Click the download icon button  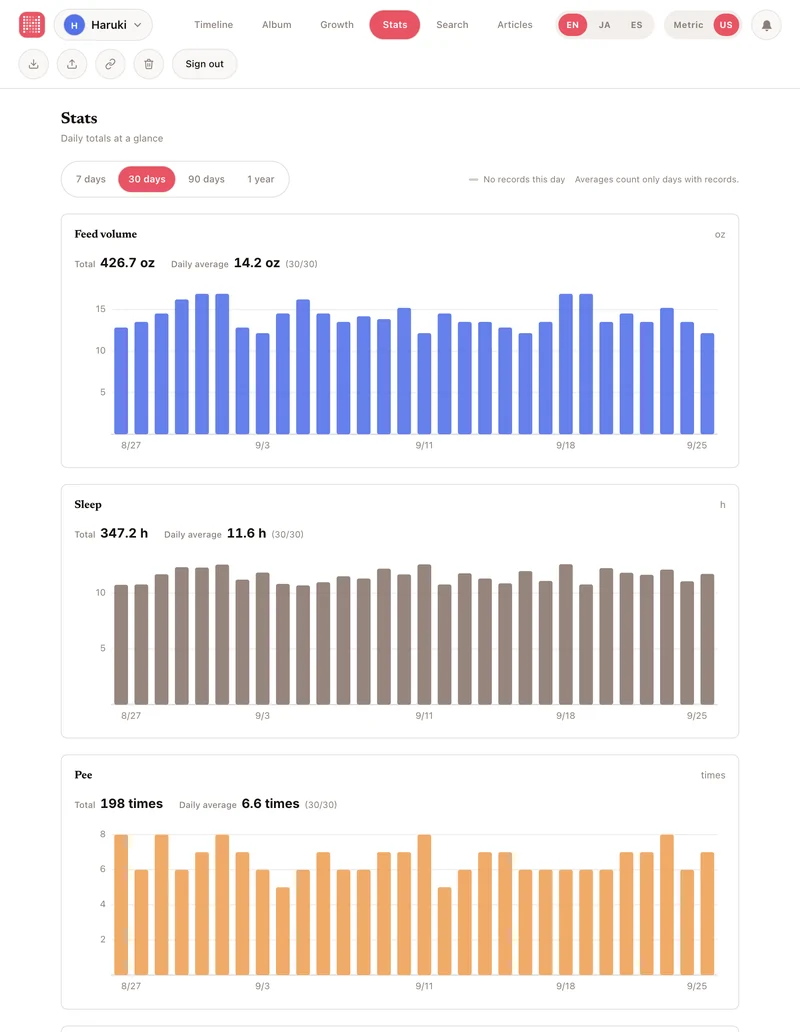pos(34,64)
